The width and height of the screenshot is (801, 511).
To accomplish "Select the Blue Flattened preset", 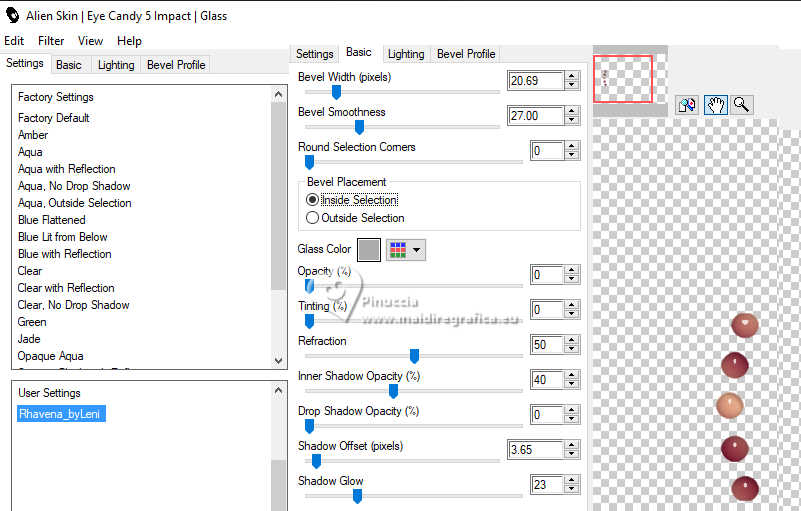I will pos(52,220).
